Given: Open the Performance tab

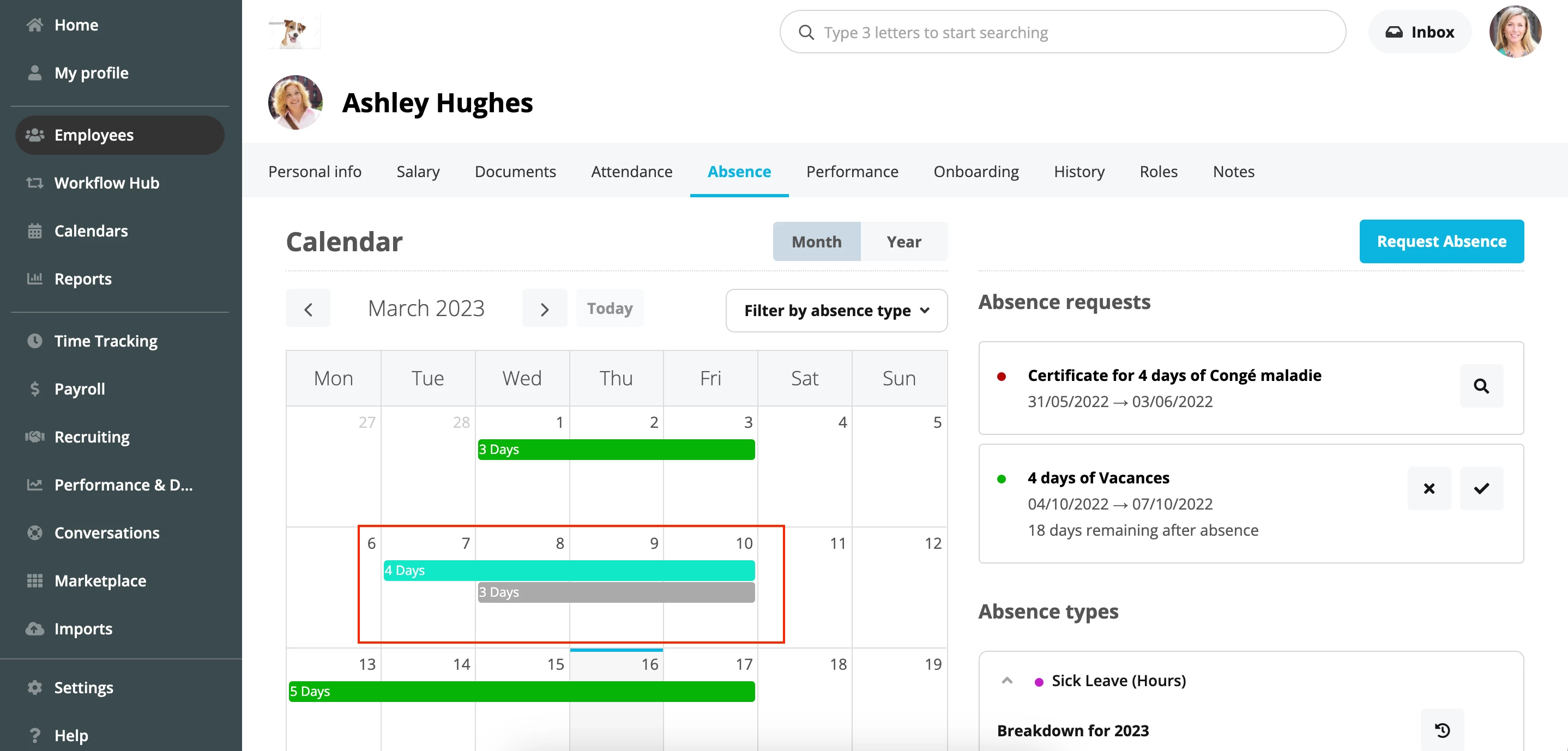Looking at the screenshot, I should coord(852,172).
